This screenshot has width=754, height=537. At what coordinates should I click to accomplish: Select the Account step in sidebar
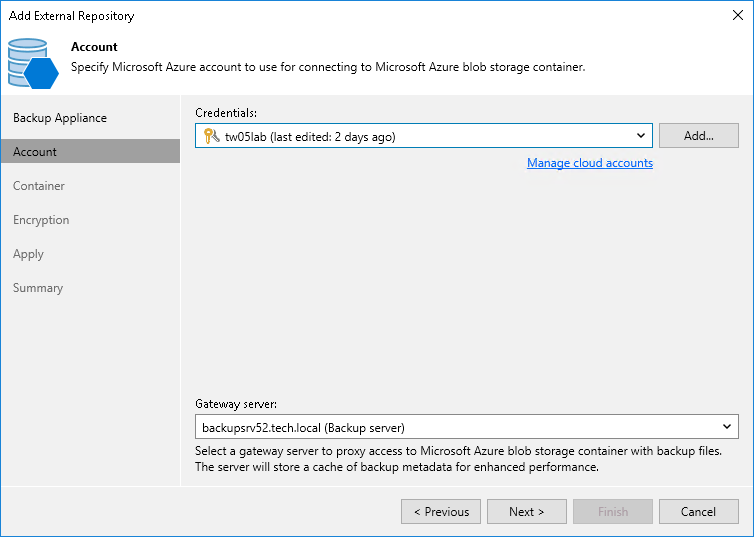pos(90,151)
